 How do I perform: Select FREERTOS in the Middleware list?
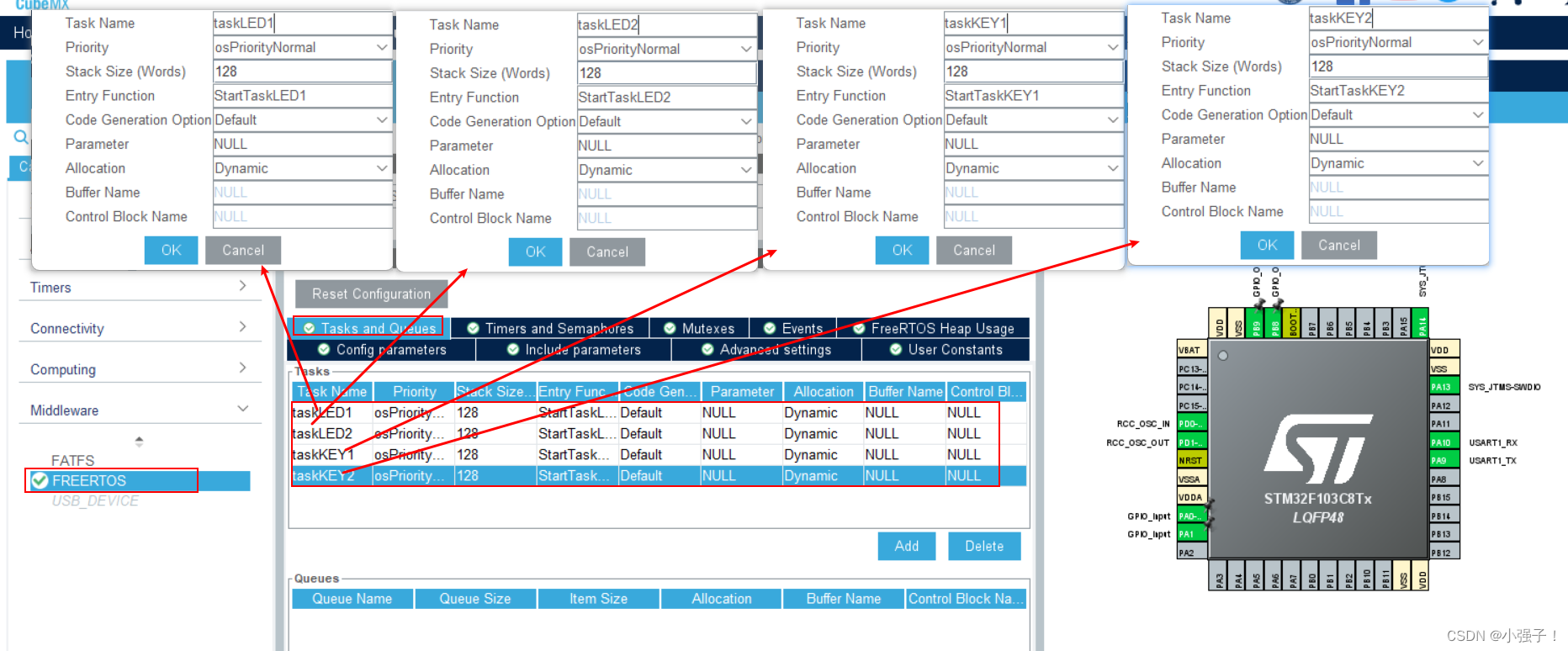(x=139, y=480)
